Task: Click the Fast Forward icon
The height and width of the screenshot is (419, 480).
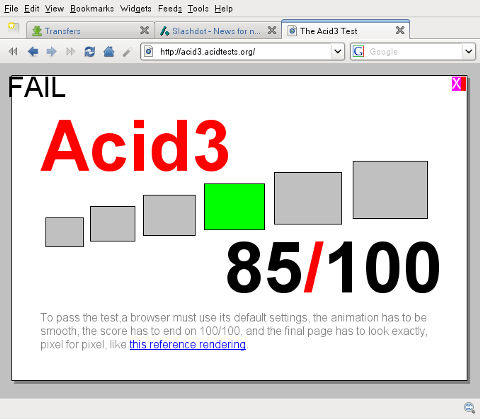Action: (70, 52)
